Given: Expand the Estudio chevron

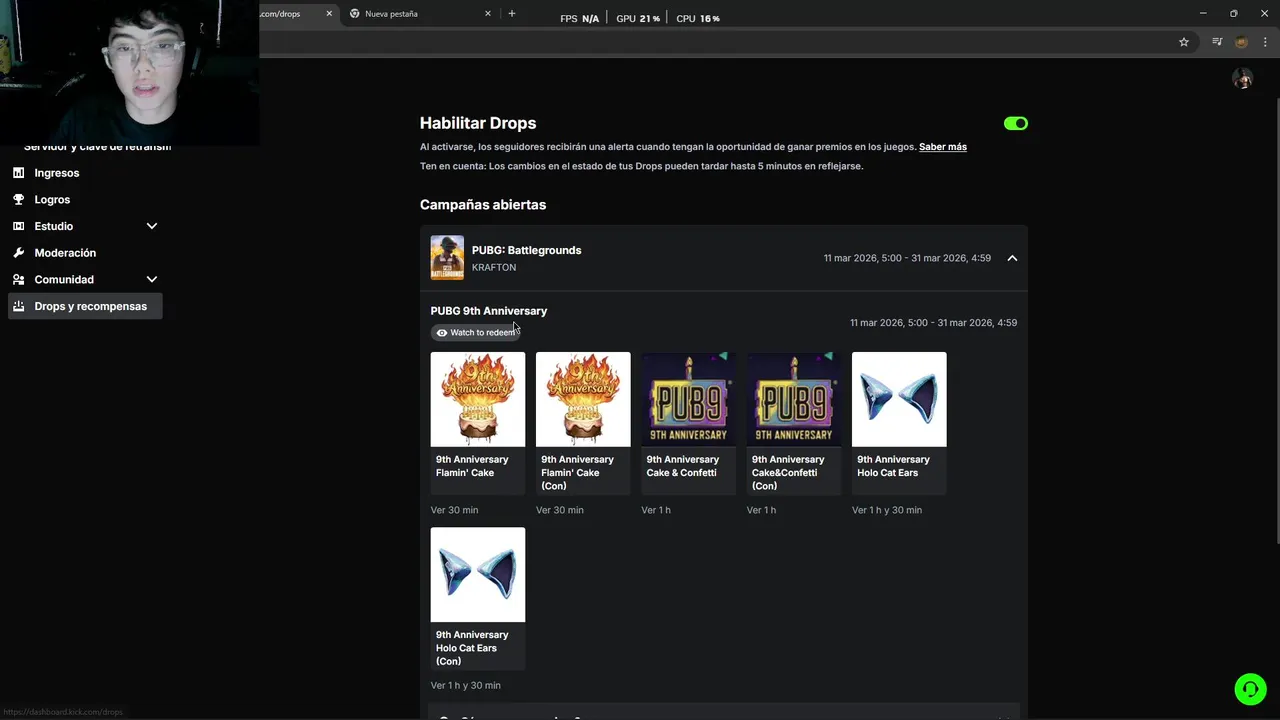Looking at the screenshot, I should pyautogui.click(x=152, y=226).
